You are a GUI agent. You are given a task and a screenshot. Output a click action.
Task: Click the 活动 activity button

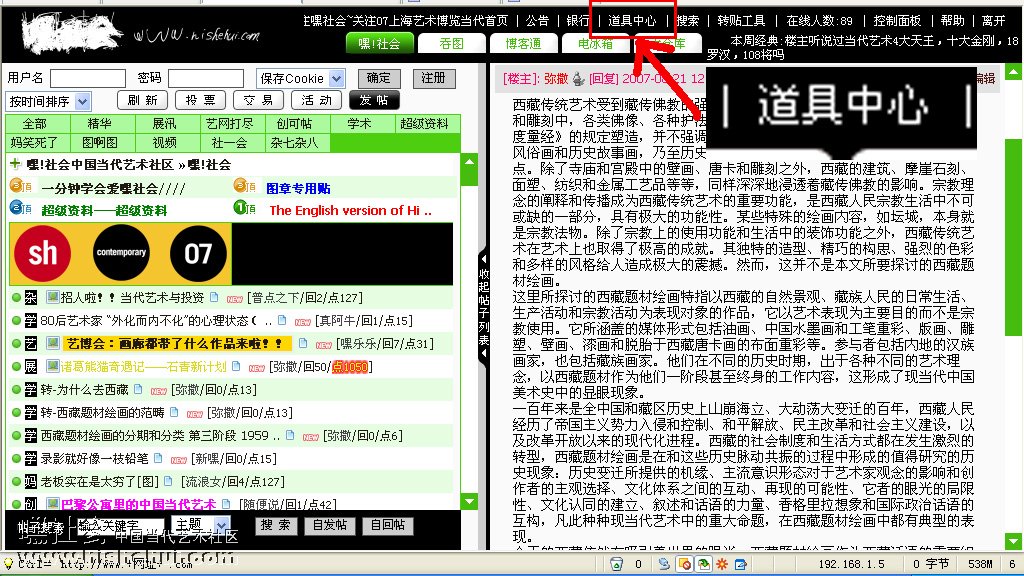tap(316, 100)
